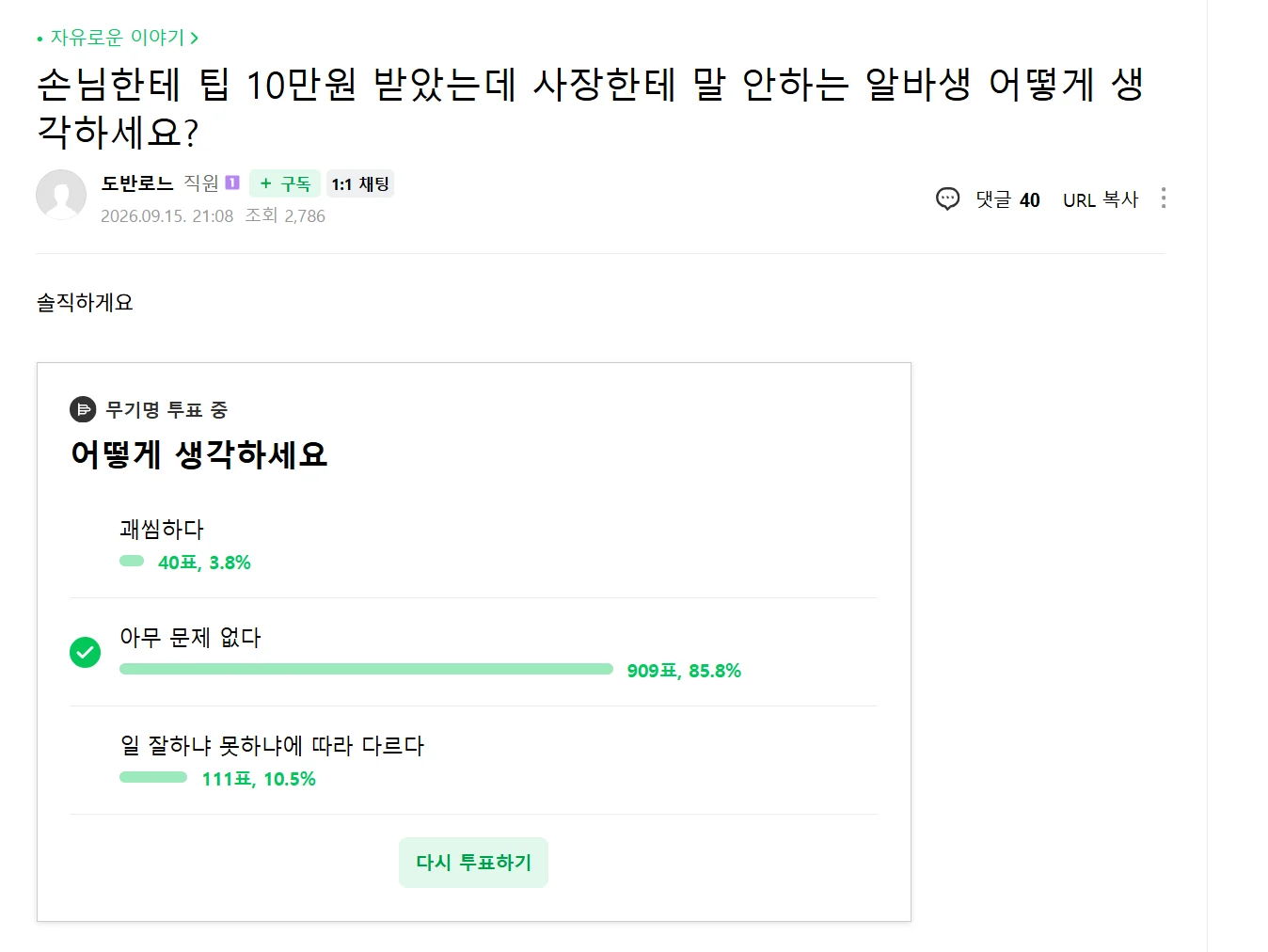
Task: Click the purple level badge next to 직원
Action: [232, 182]
